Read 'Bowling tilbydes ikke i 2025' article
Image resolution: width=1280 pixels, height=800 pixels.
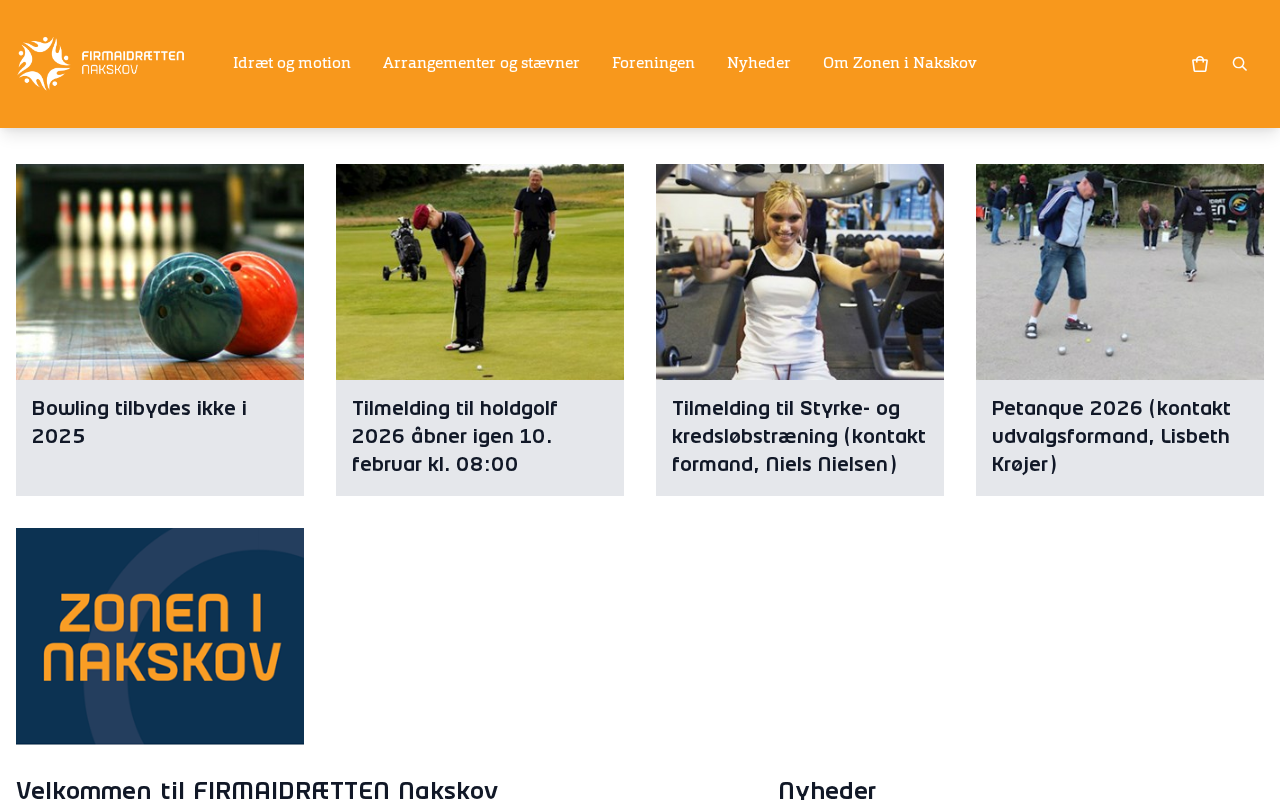point(139,422)
